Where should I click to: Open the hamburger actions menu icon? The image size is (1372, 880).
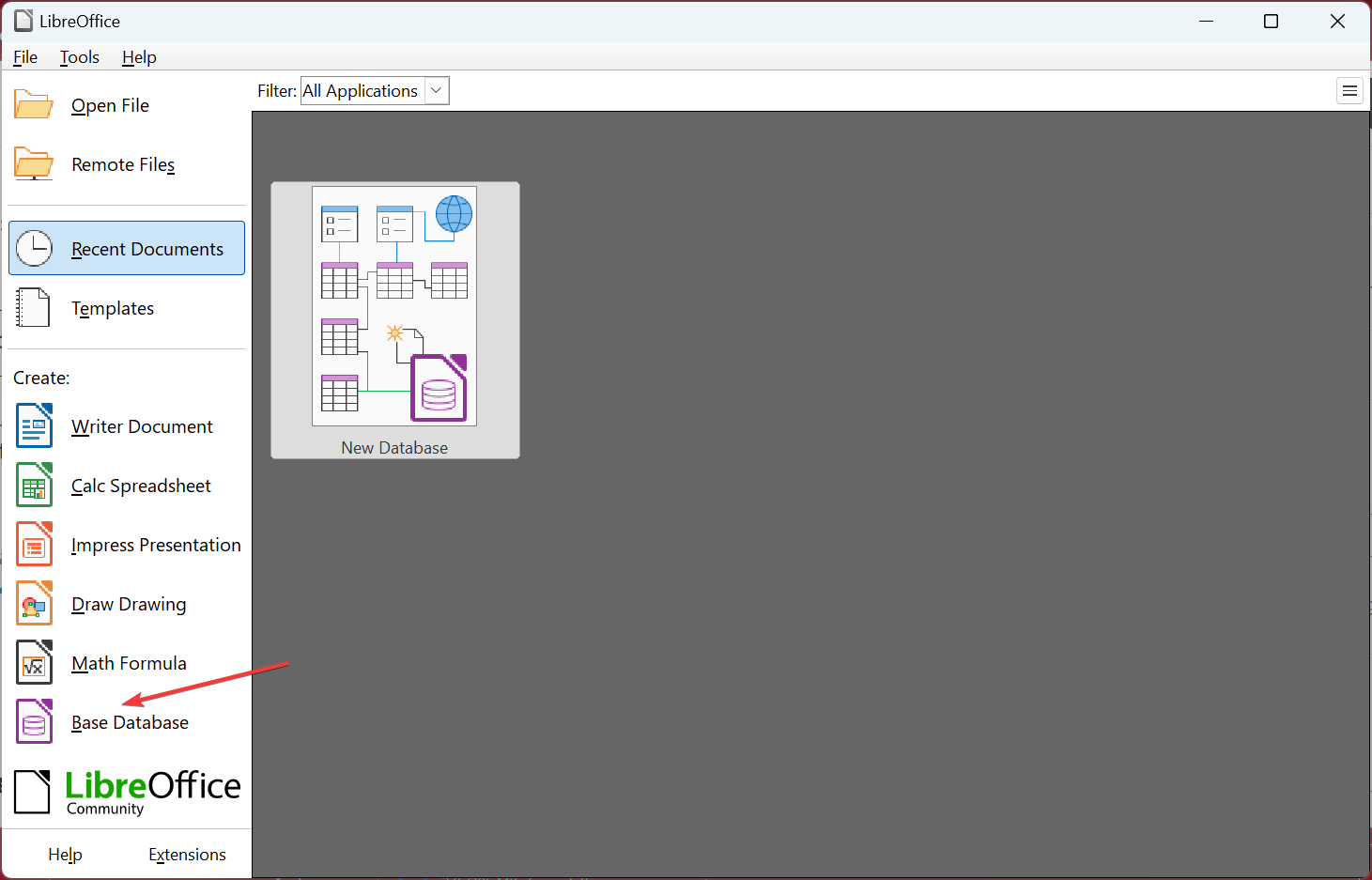pyautogui.click(x=1349, y=91)
